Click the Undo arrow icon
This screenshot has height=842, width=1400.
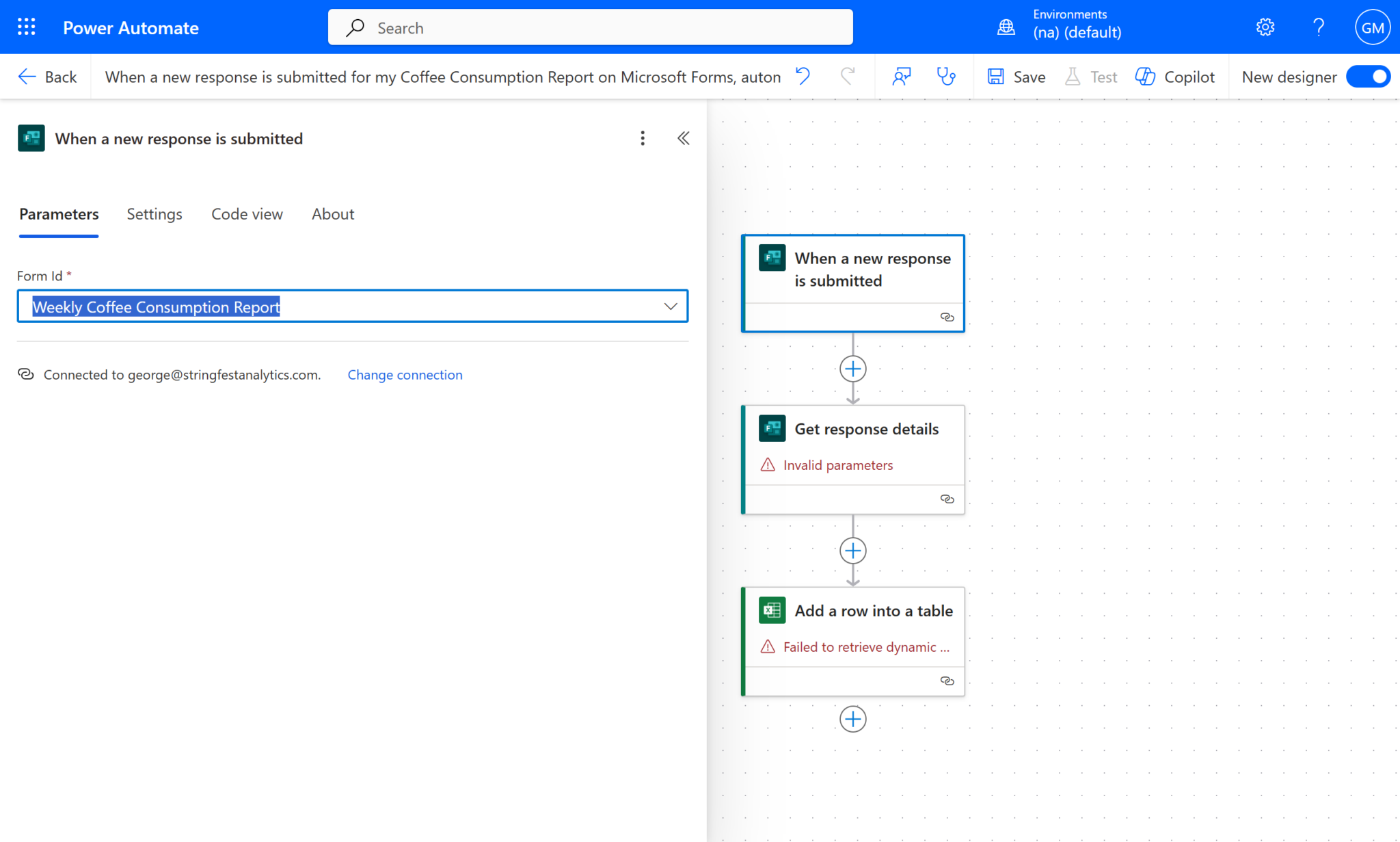[x=803, y=77]
